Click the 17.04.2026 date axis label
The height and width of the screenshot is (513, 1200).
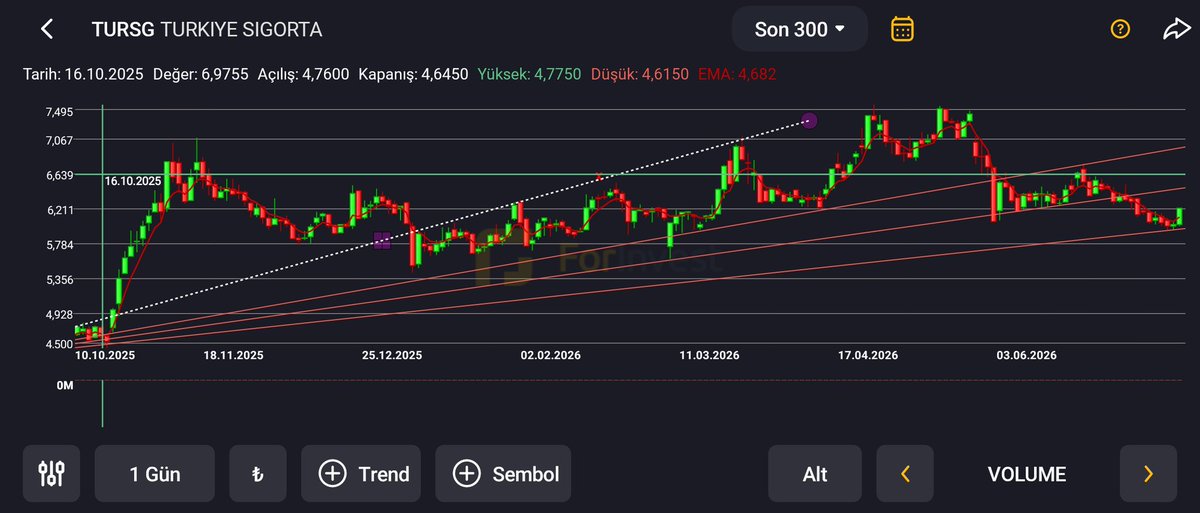(x=868, y=355)
